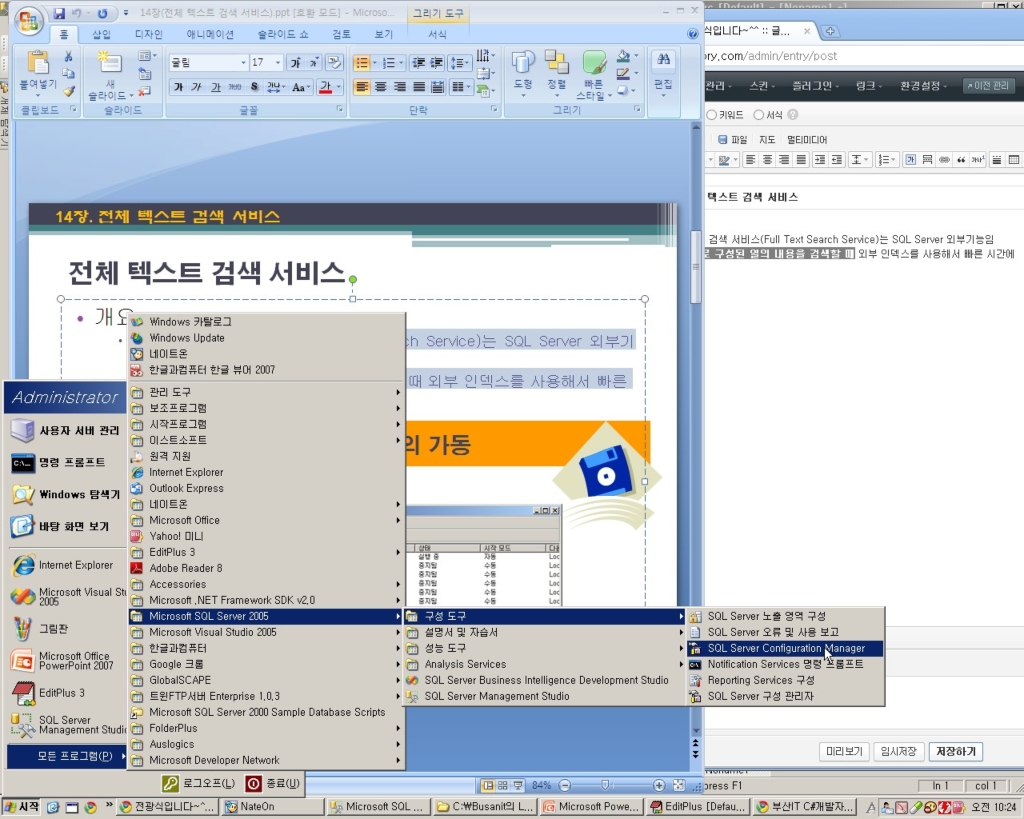Open the font color dropdown arrow
The height and width of the screenshot is (819, 1024).
(339, 87)
